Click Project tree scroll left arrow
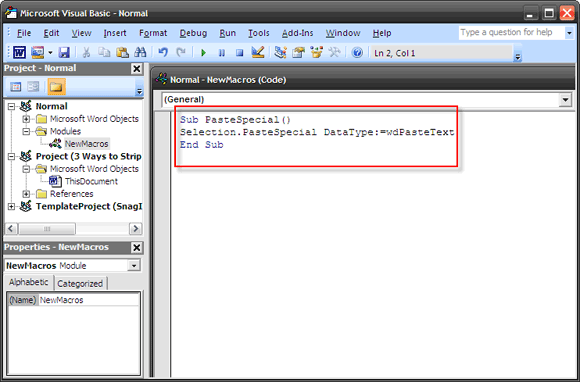 point(11,229)
